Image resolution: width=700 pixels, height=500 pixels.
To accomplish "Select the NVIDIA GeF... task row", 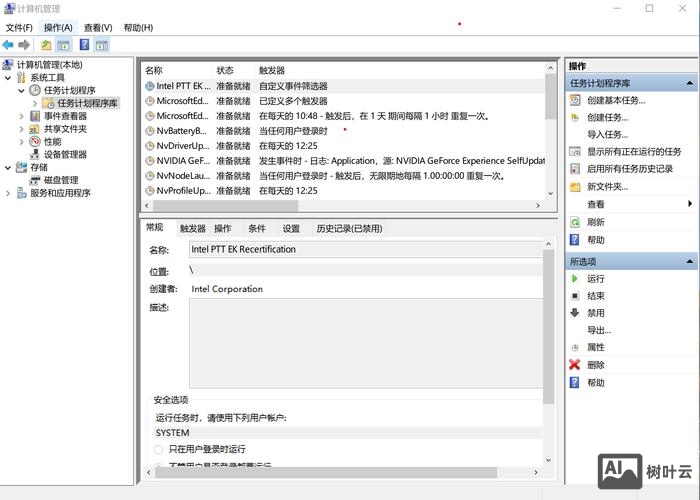I will tap(344, 161).
